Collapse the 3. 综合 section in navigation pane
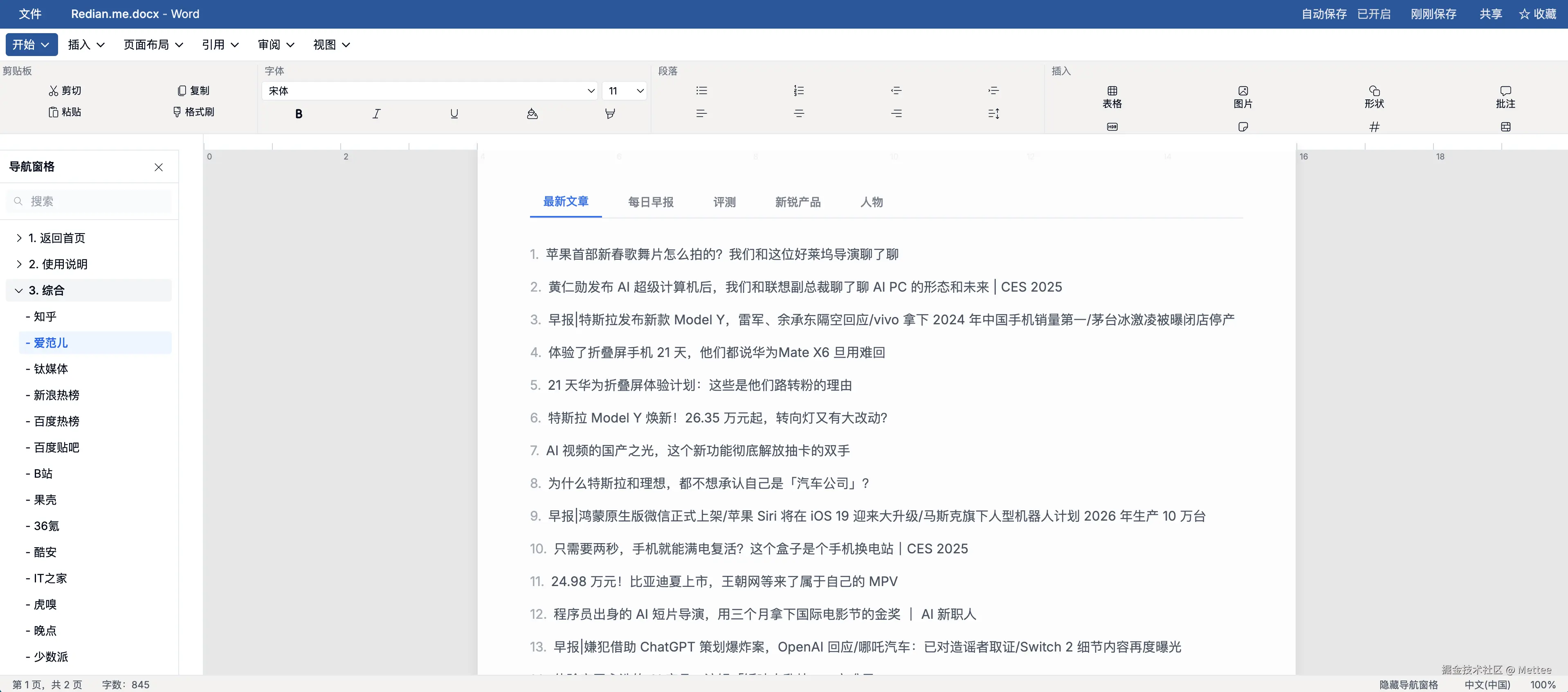Screen dimensions: 1568x692 (19, 290)
